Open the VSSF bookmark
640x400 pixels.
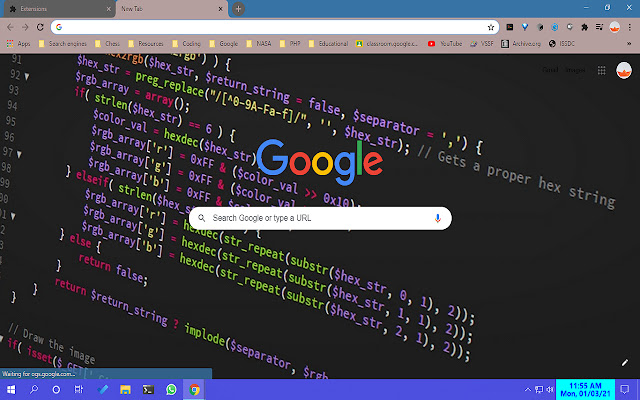(482, 44)
